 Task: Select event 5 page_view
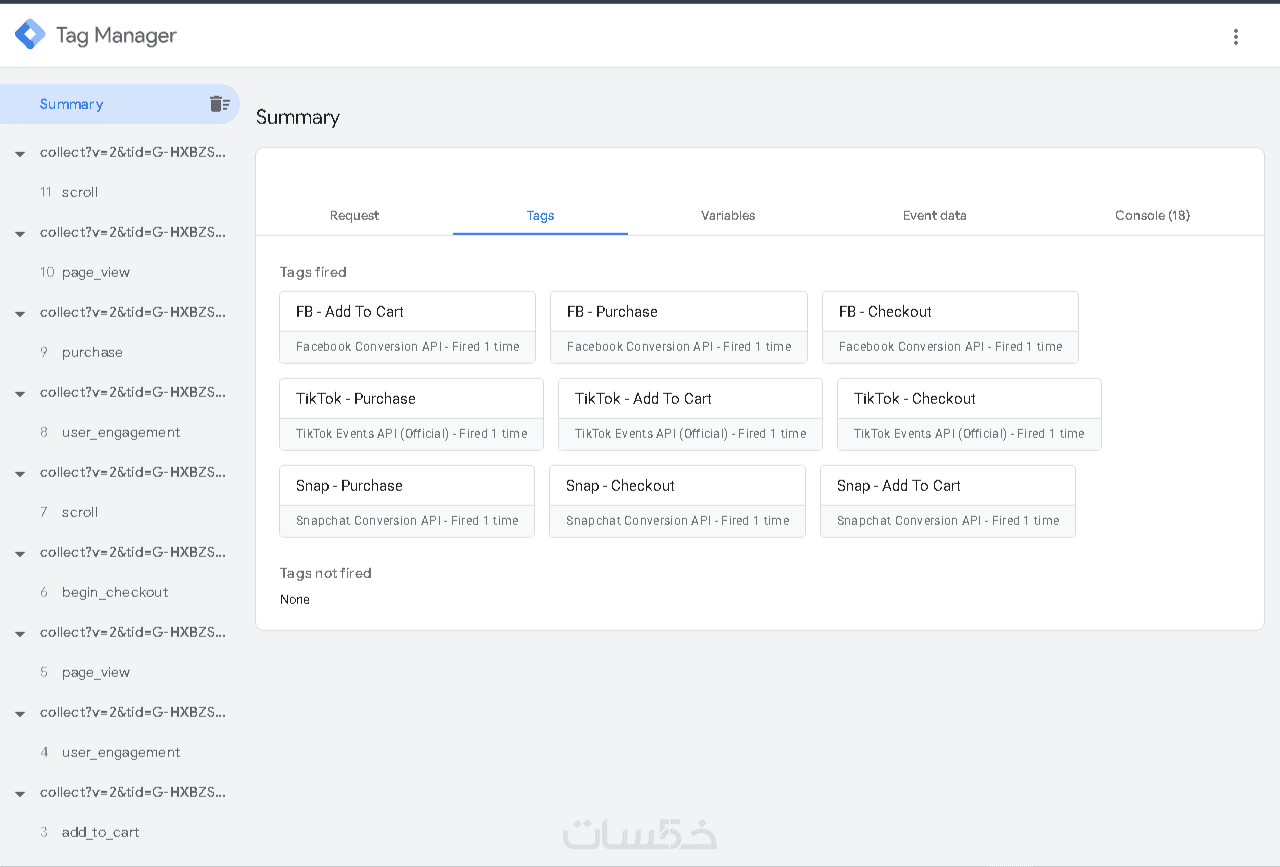coord(120,672)
